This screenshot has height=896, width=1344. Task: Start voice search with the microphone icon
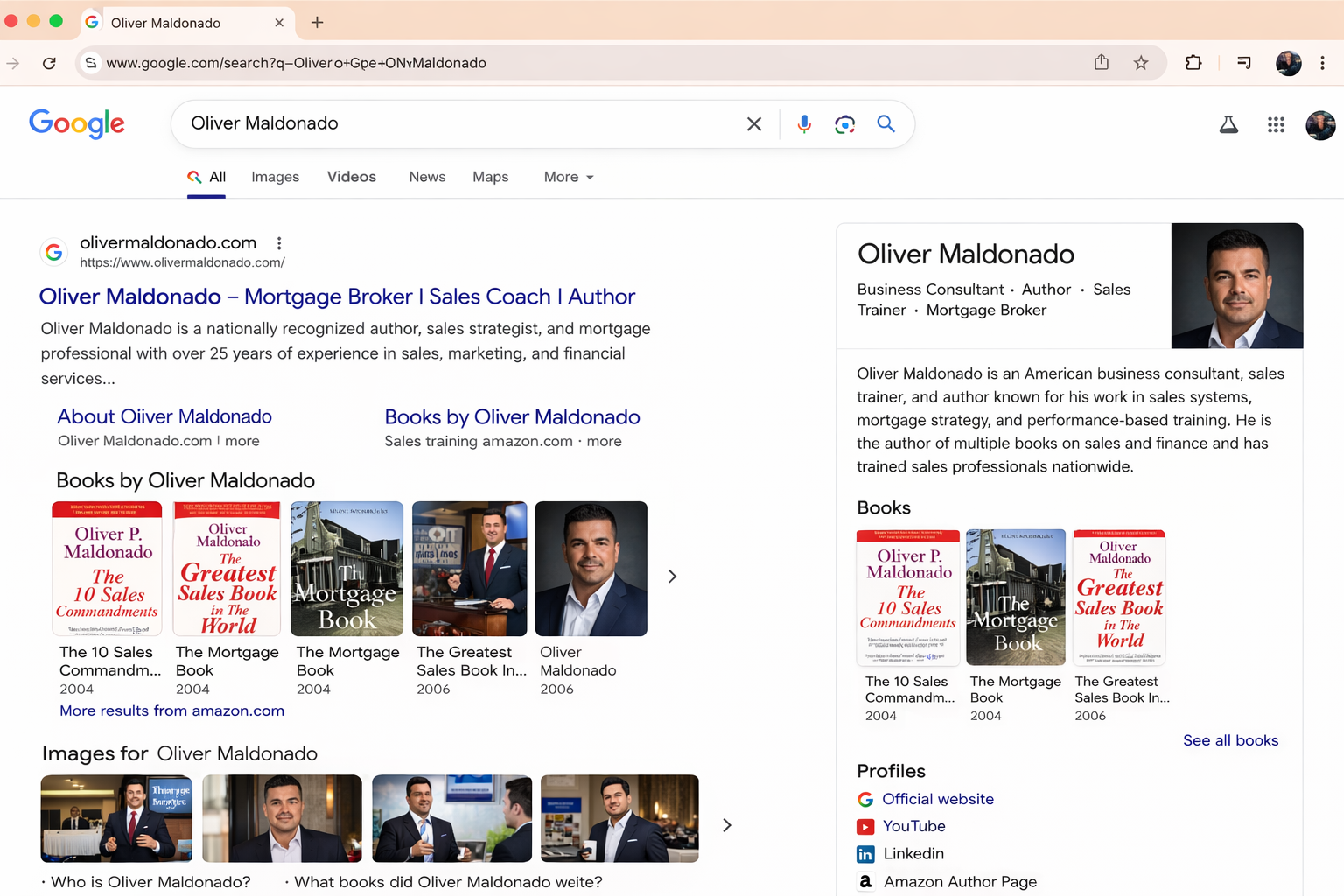[803, 124]
